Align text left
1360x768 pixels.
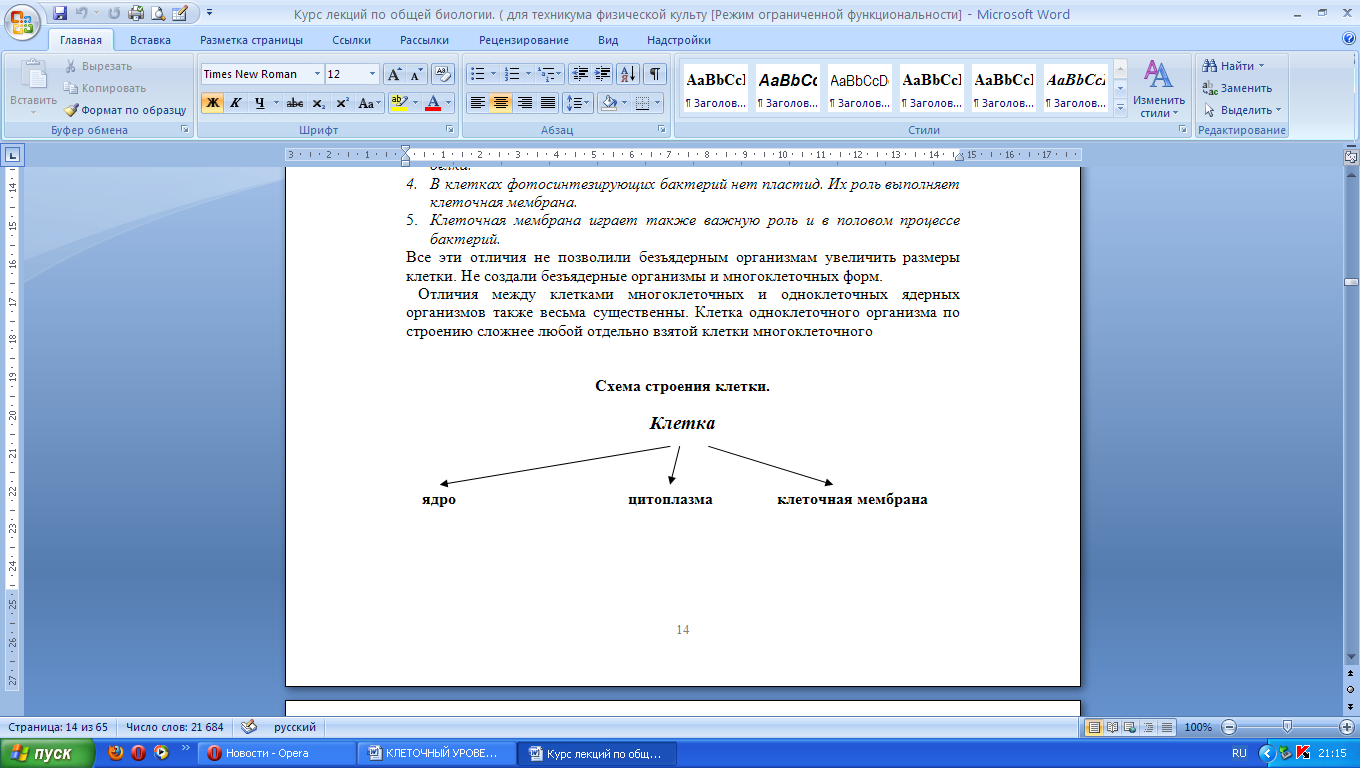pos(478,103)
